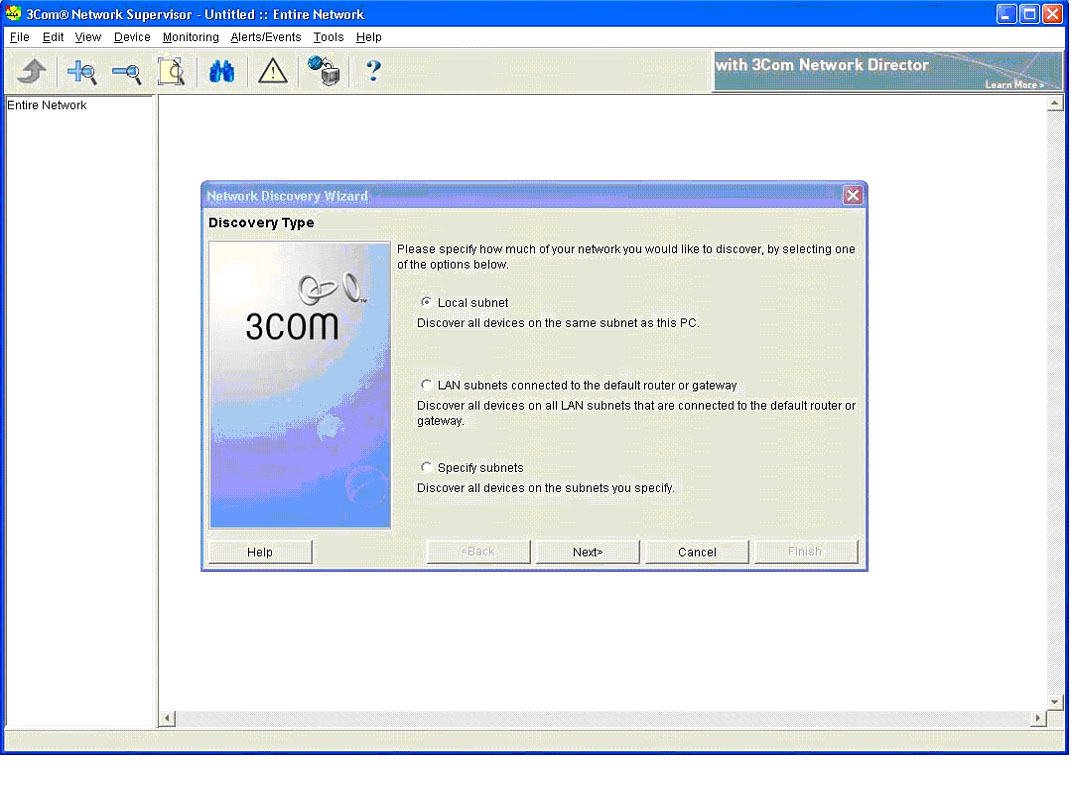1071x785 pixels.
Task: Select the Local subnet radio option
Action: pyautogui.click(x=426, y=302)
